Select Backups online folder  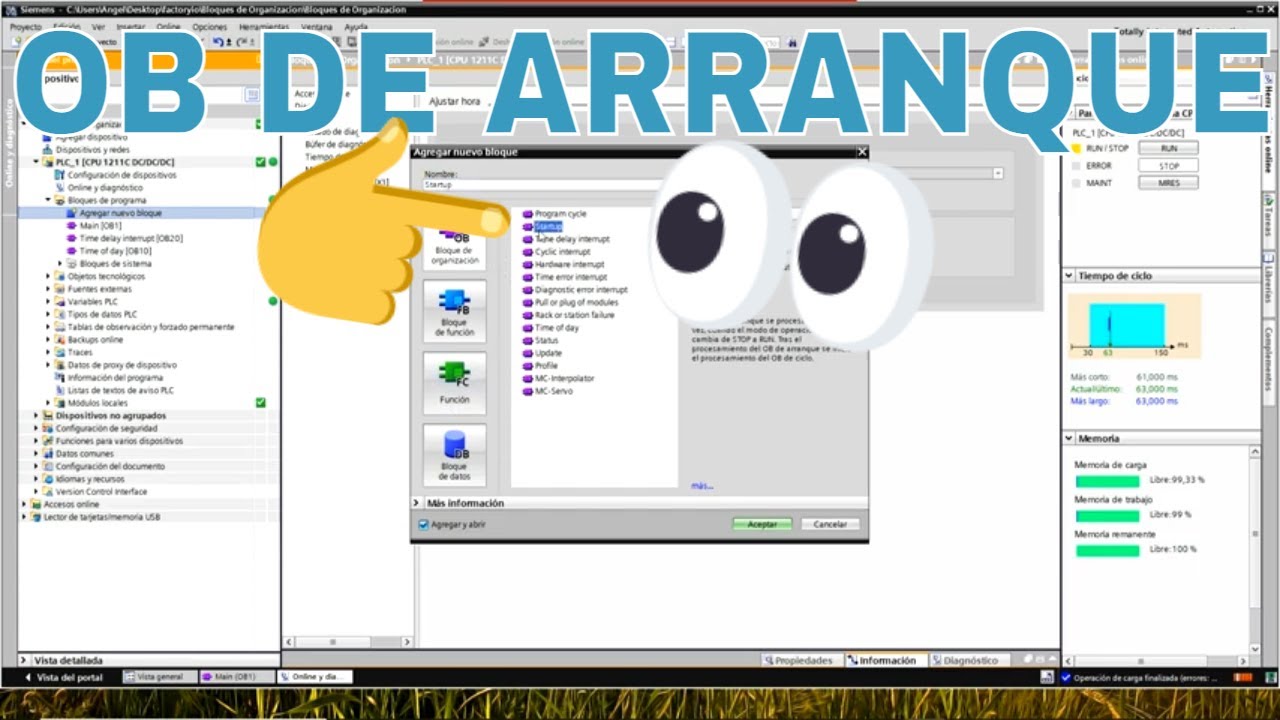(95, 340)
